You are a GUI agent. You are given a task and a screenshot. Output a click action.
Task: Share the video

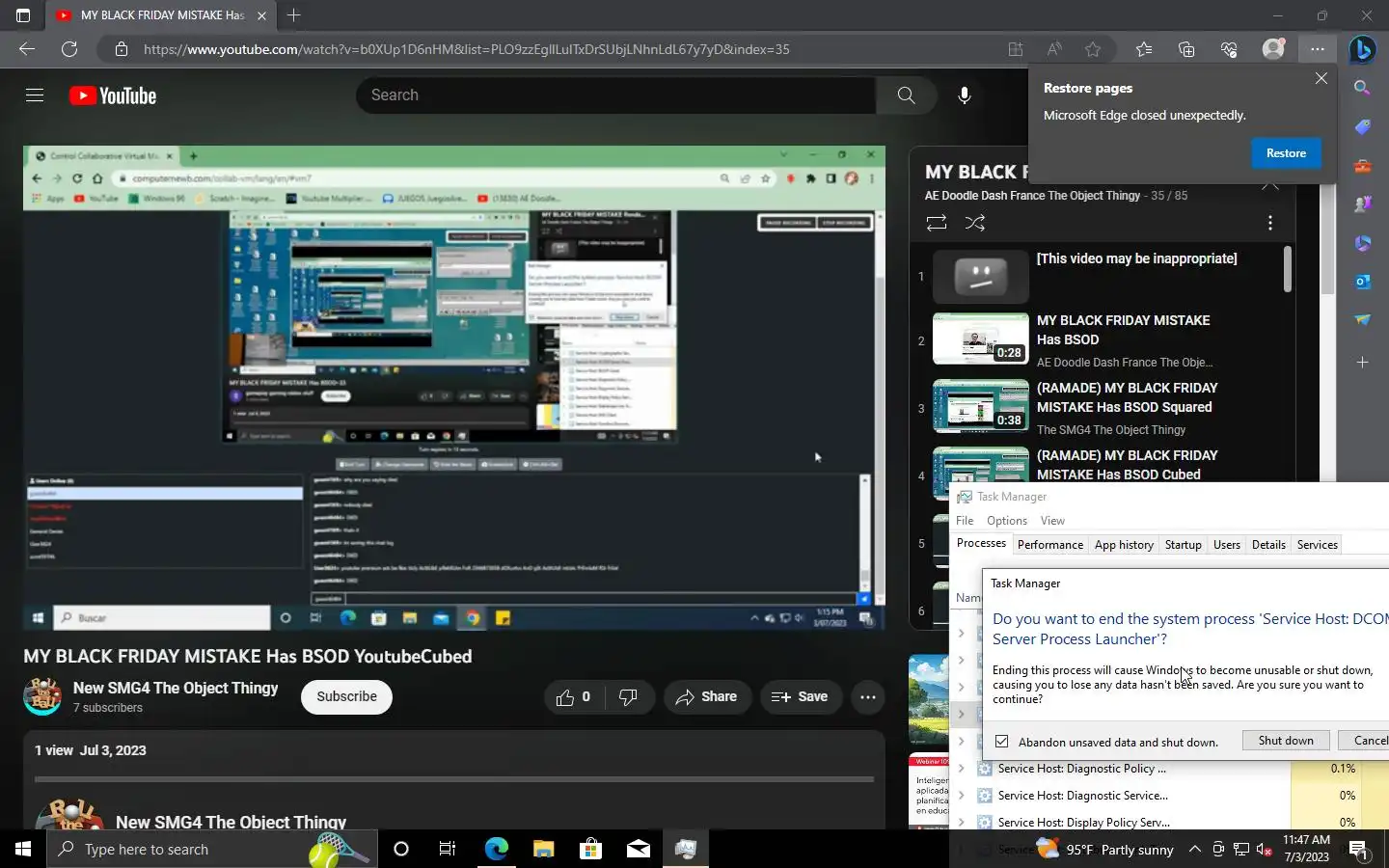tap(707, 696)
